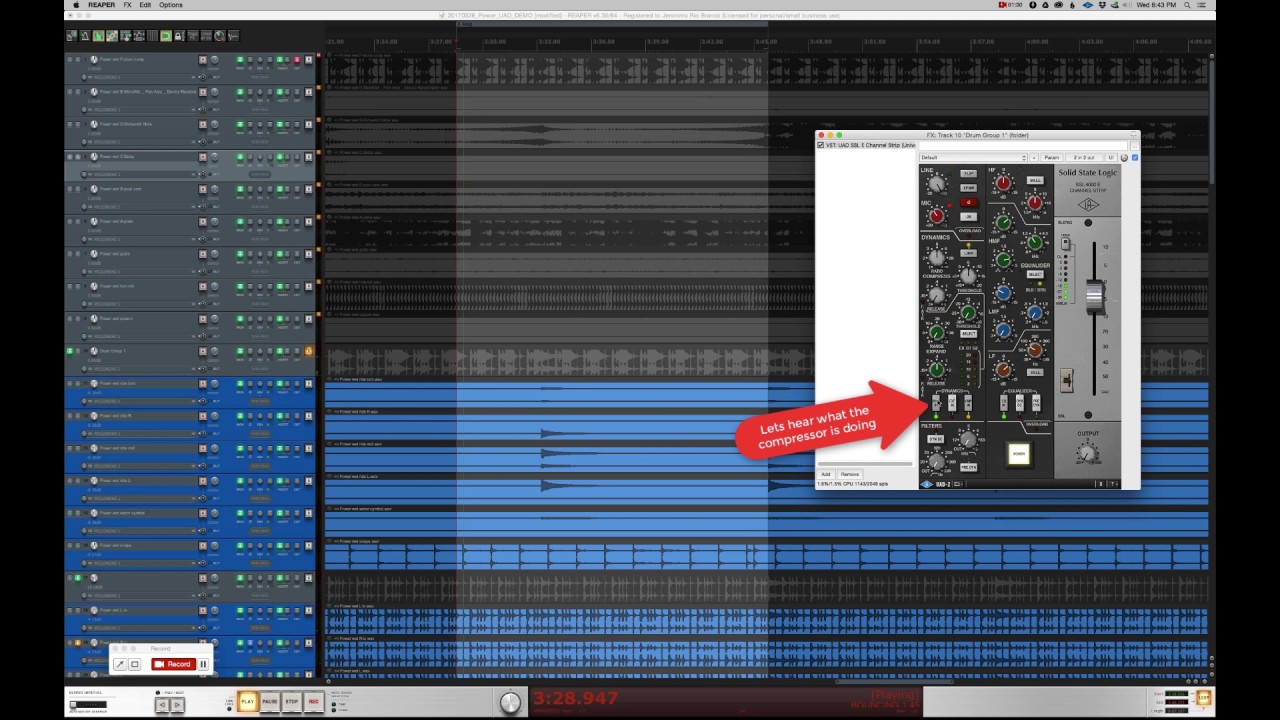This screenshot has width=1280, height=720.
Task: Click the pause button in Record widget
Action: (203, 664)
